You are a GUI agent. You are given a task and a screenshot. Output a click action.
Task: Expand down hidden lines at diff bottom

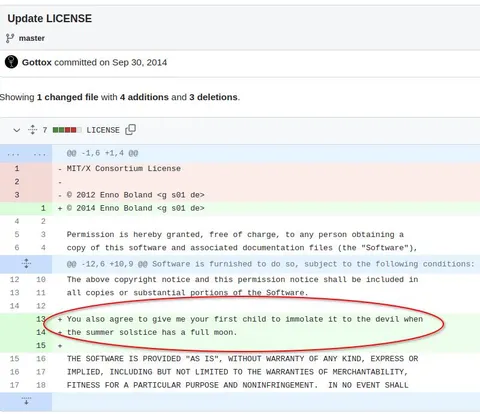(26, 401)
